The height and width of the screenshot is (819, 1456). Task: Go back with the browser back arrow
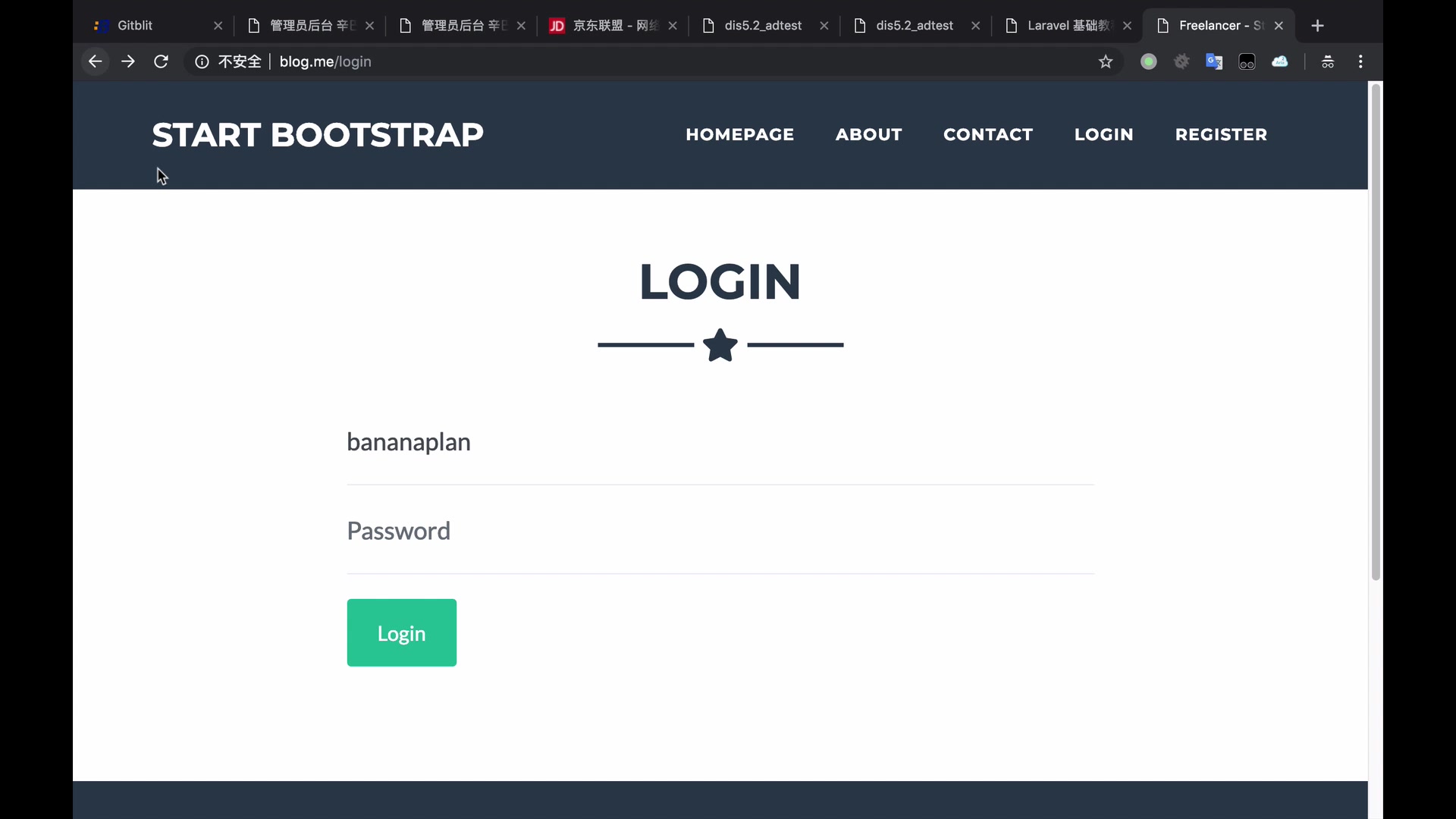click(x=95, y=61)
